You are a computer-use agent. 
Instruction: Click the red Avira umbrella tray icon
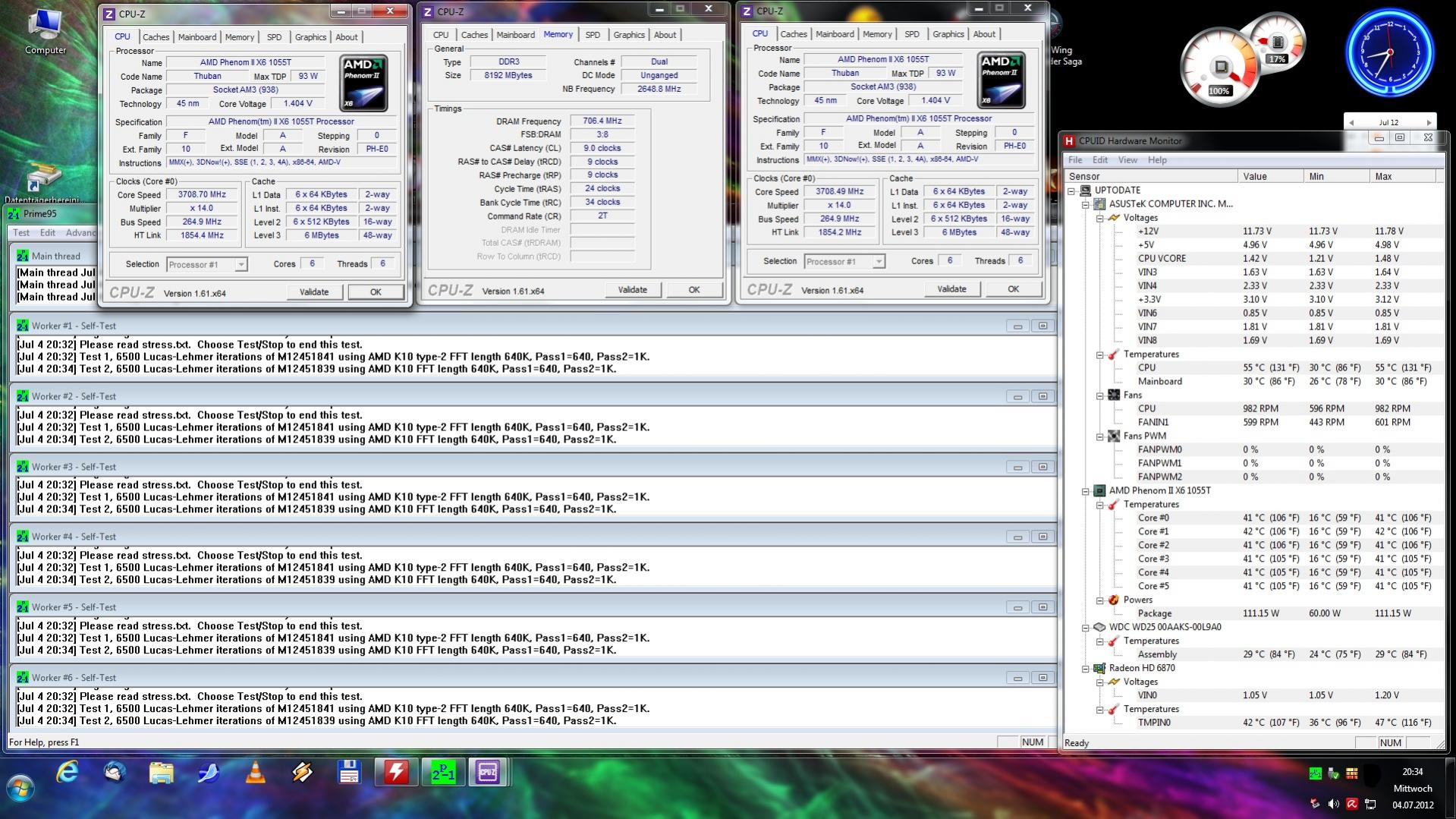[1351, 804]
